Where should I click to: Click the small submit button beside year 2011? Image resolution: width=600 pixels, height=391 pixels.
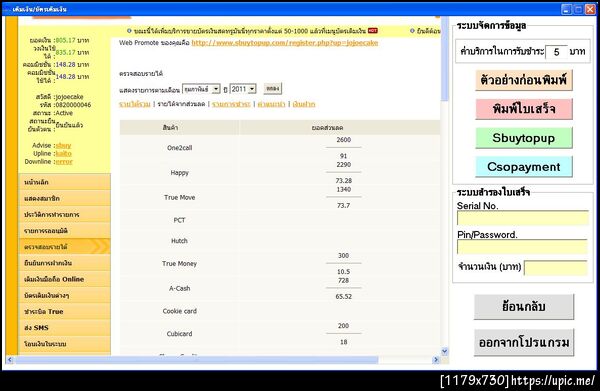(x=272, y=89)
